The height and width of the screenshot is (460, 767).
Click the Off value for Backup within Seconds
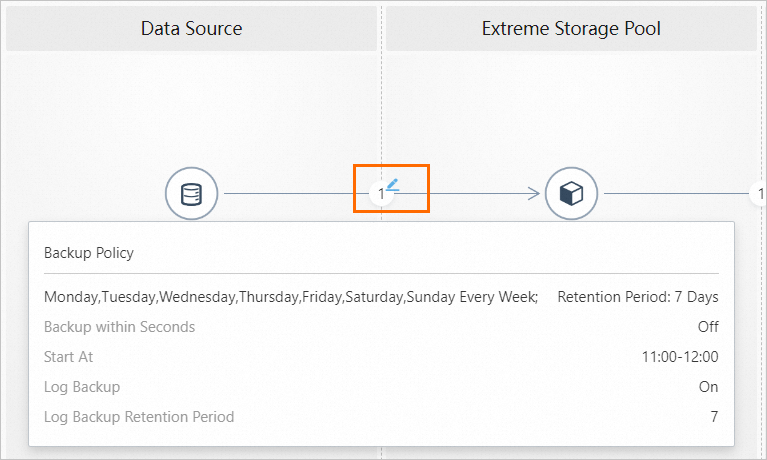coord(708,327)
